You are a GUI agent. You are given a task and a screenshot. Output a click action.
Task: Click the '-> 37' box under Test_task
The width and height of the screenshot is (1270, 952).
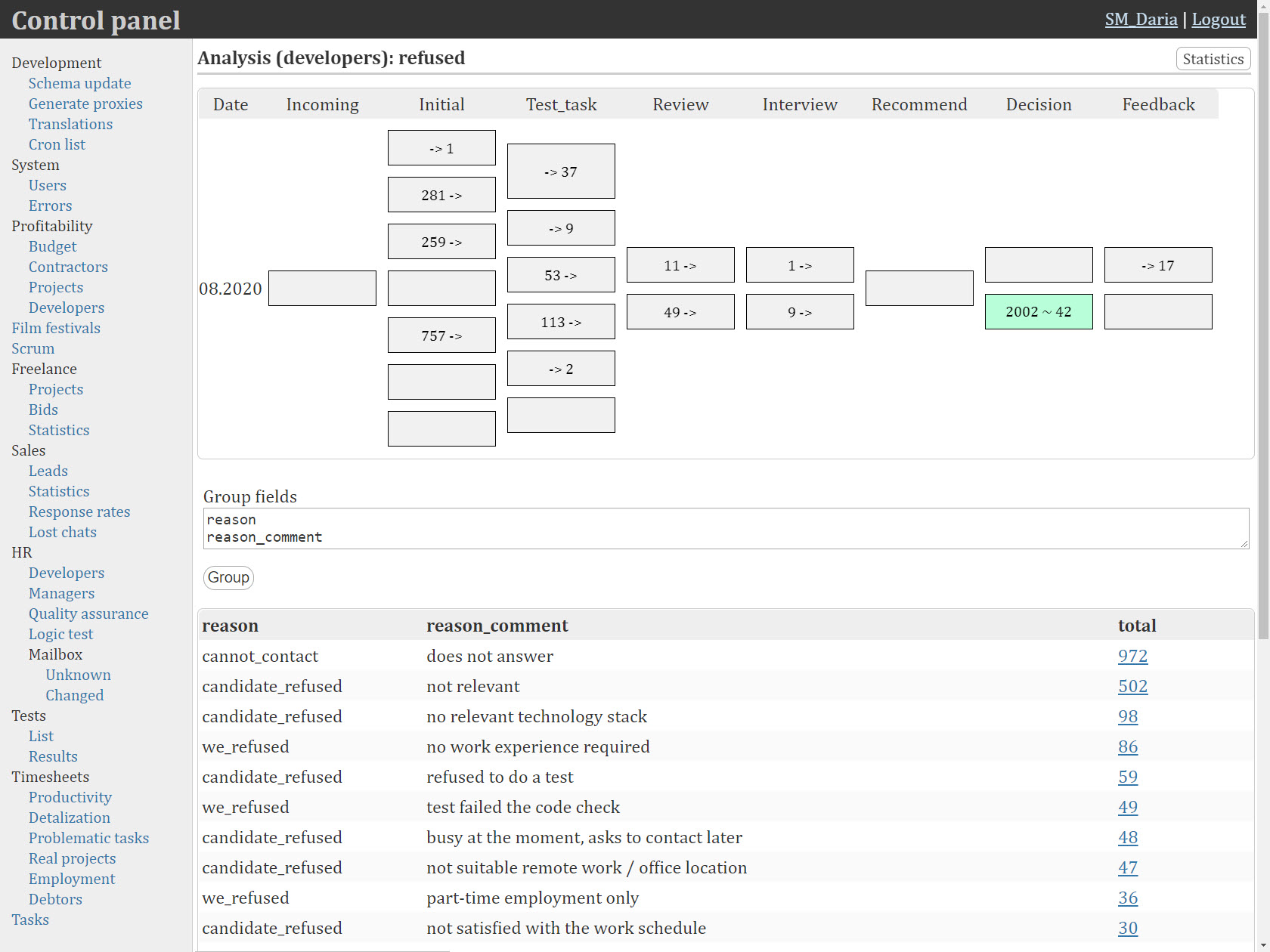(561, 172)
